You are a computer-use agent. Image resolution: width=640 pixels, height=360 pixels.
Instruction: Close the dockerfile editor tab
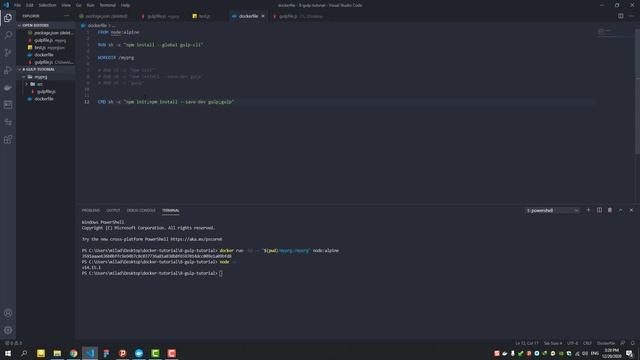(263, 16)
